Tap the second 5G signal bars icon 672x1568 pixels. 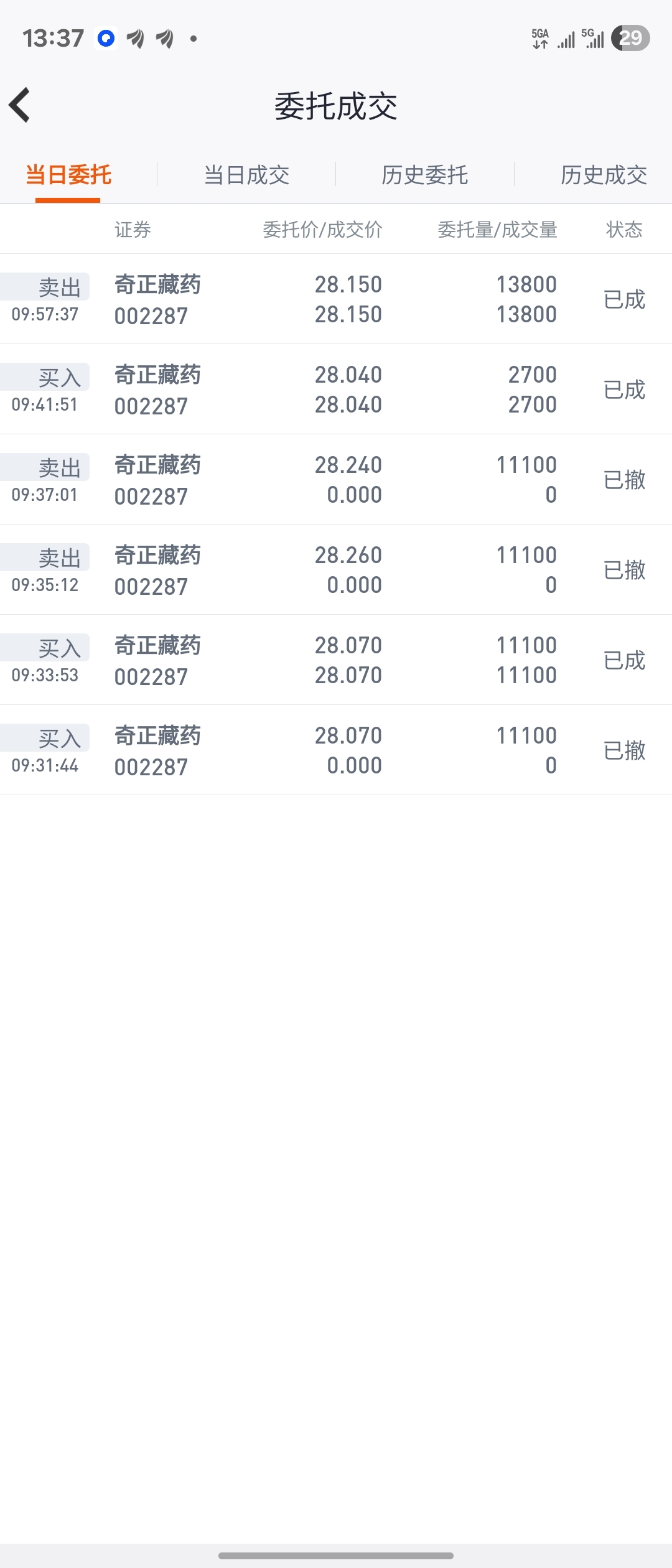tap(592, 39)
